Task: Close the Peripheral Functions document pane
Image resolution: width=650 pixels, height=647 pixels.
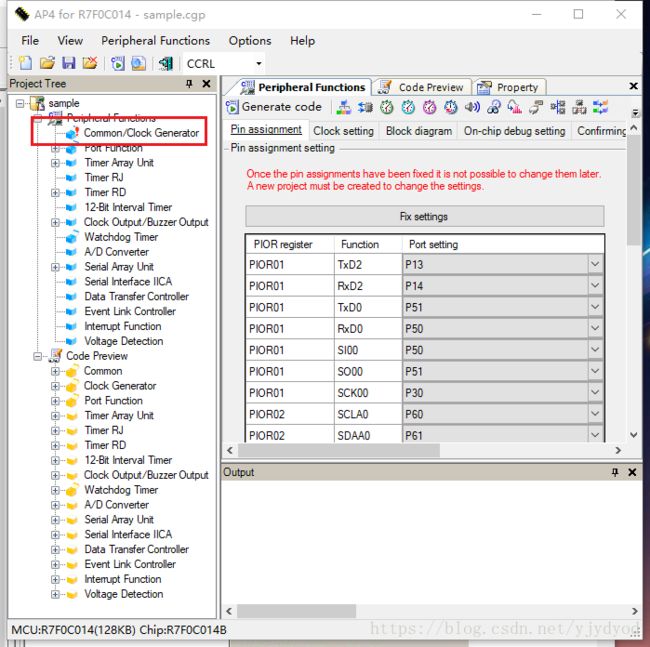Action: pyautogui.click(x=633, y=86)
